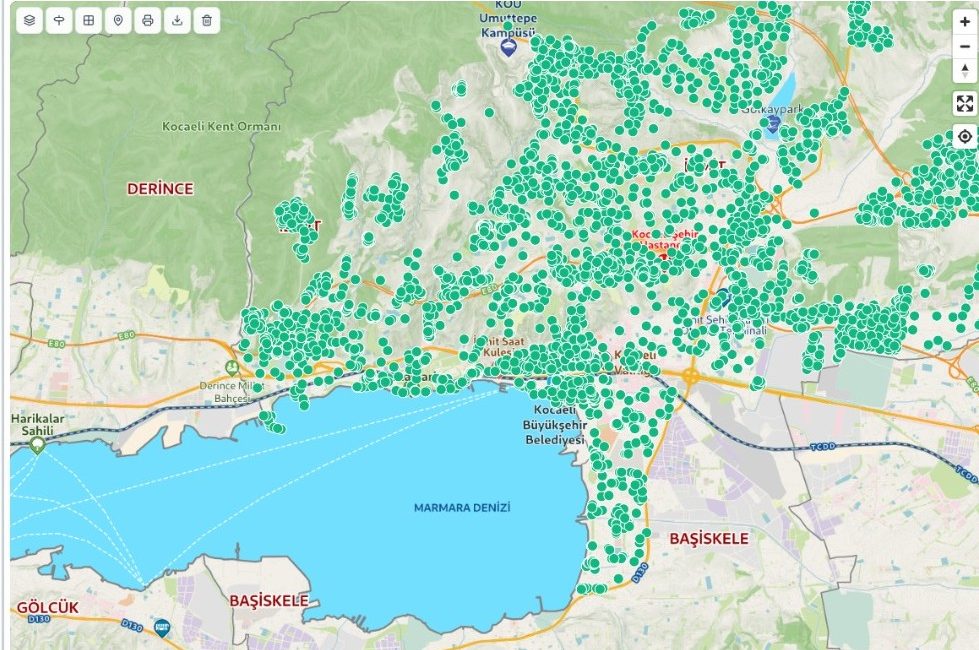Select the signpost marker tool
This screenshot has width=979, height=650.
coord(59,20)
